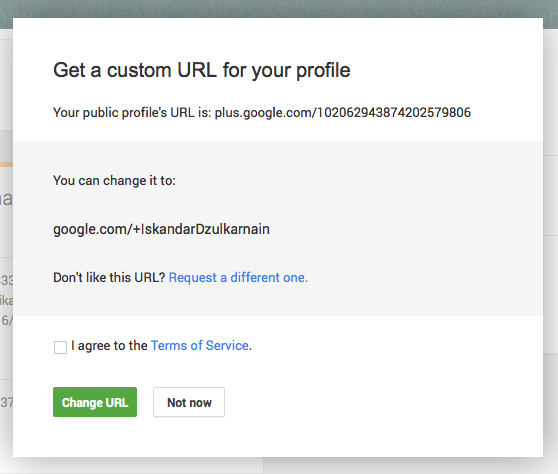Click the current plus.google.com numeric profile URL
The image size is (558, 474).
coord(343,113)
